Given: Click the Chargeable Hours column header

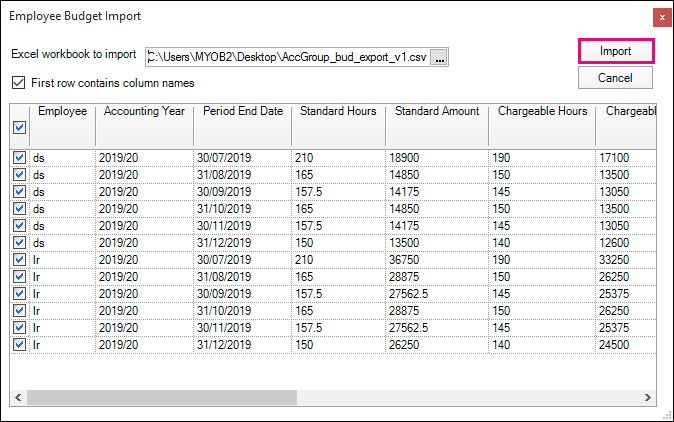Looking at the screenshot, I should point(542,111).
